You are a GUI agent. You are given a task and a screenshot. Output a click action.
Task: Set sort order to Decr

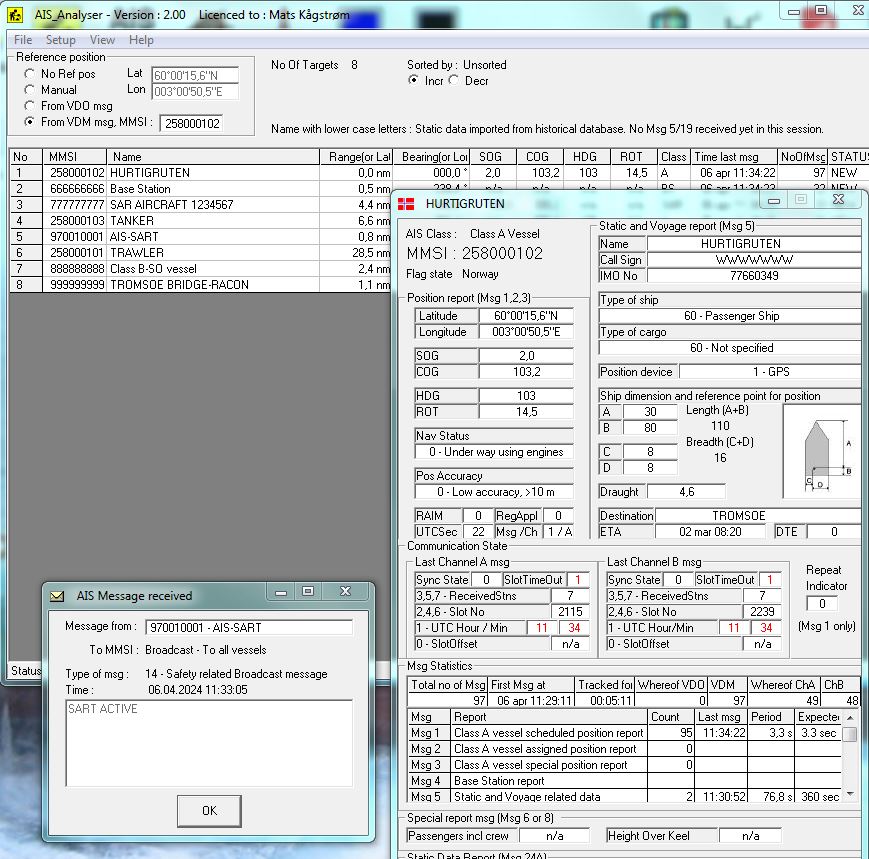click(455, 81)
